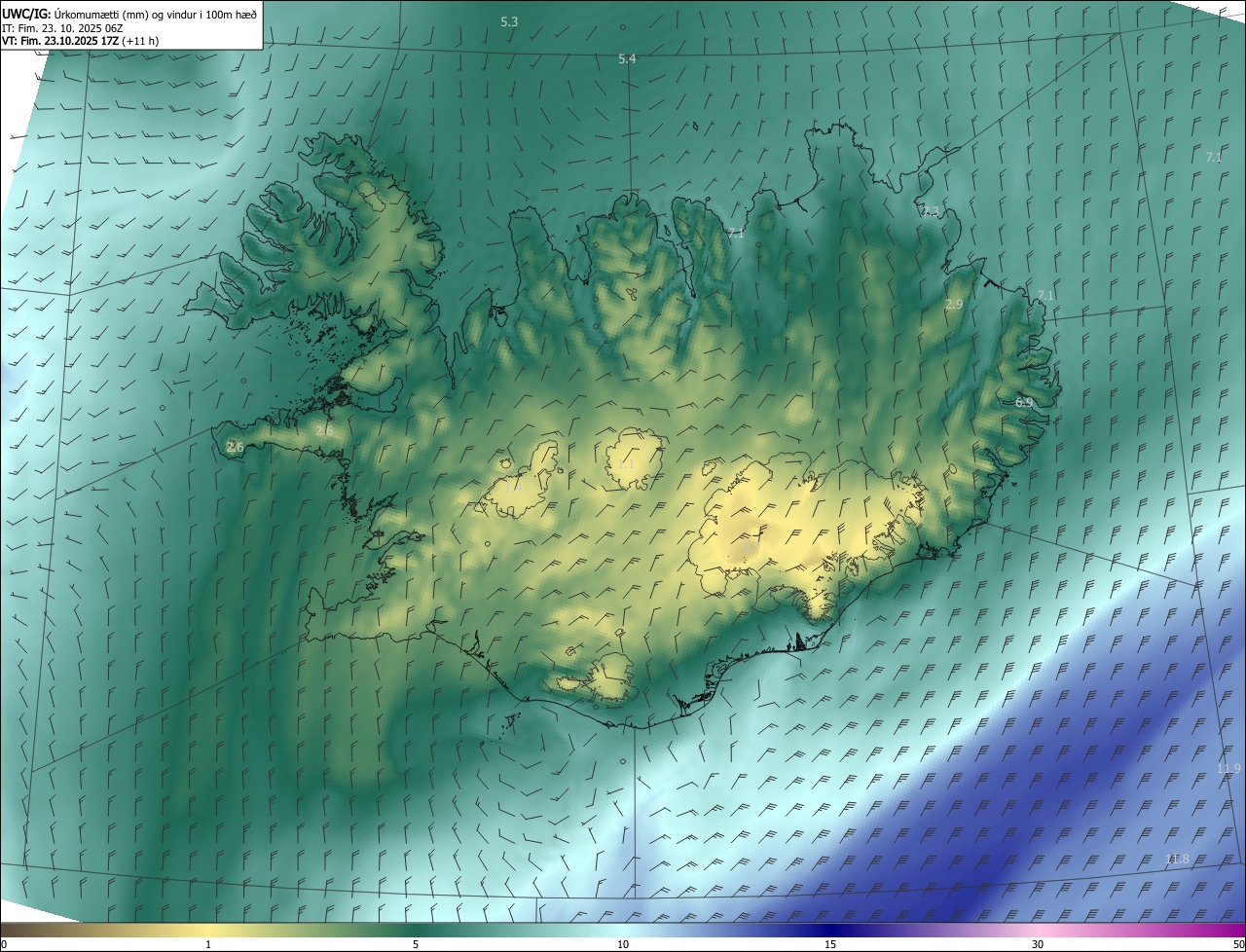This screenshot has height=952, width=1246.
Task: Click the '5' tick label on the colorbar
Action: point(416,944)
